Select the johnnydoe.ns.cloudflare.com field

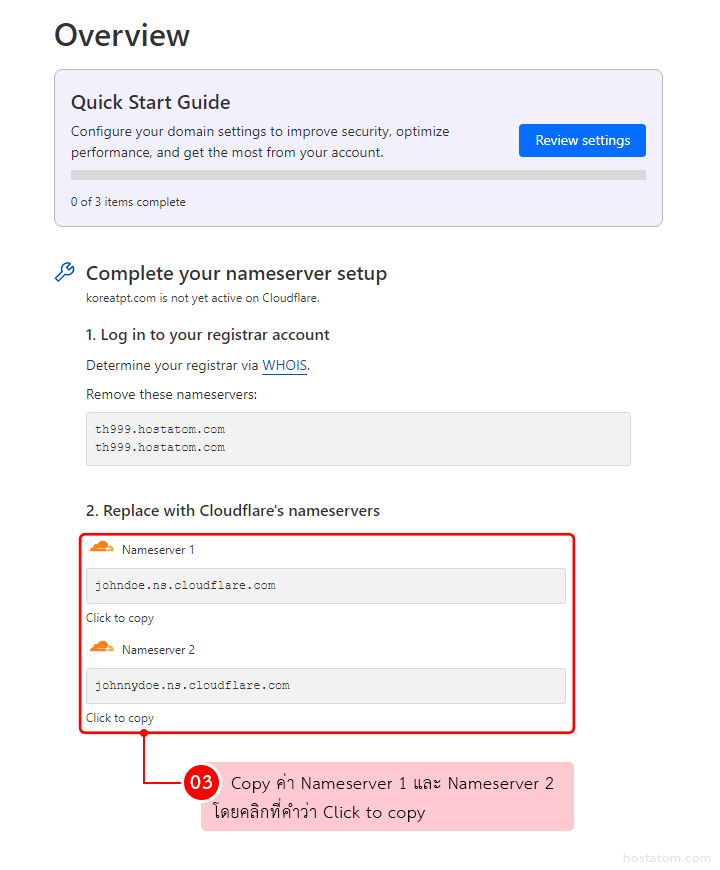[325, 686]
